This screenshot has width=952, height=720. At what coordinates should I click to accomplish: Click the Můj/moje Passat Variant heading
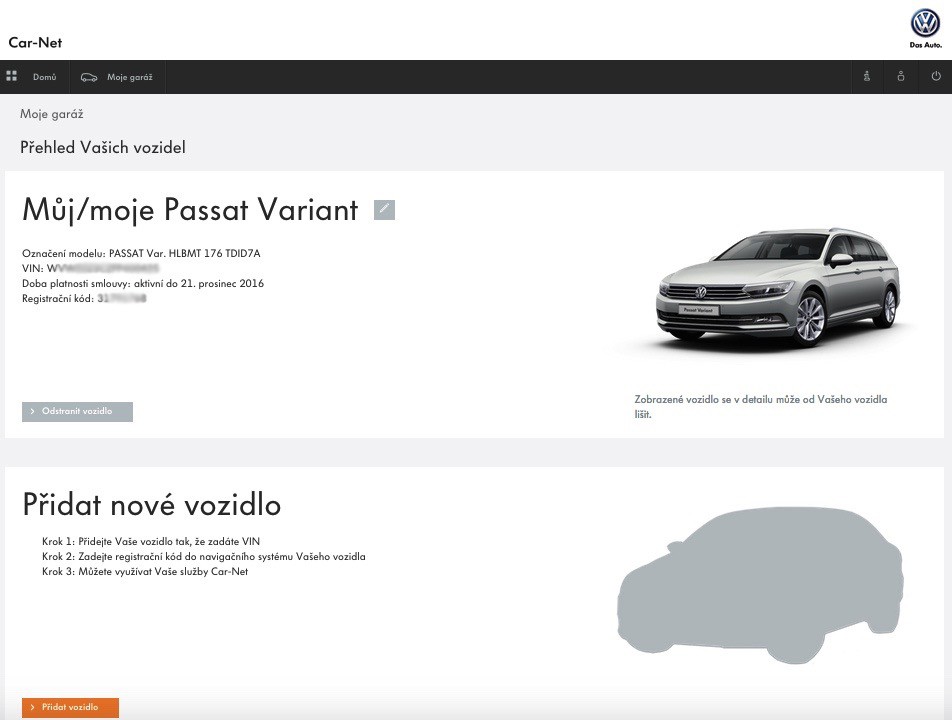tap(190, 210)
